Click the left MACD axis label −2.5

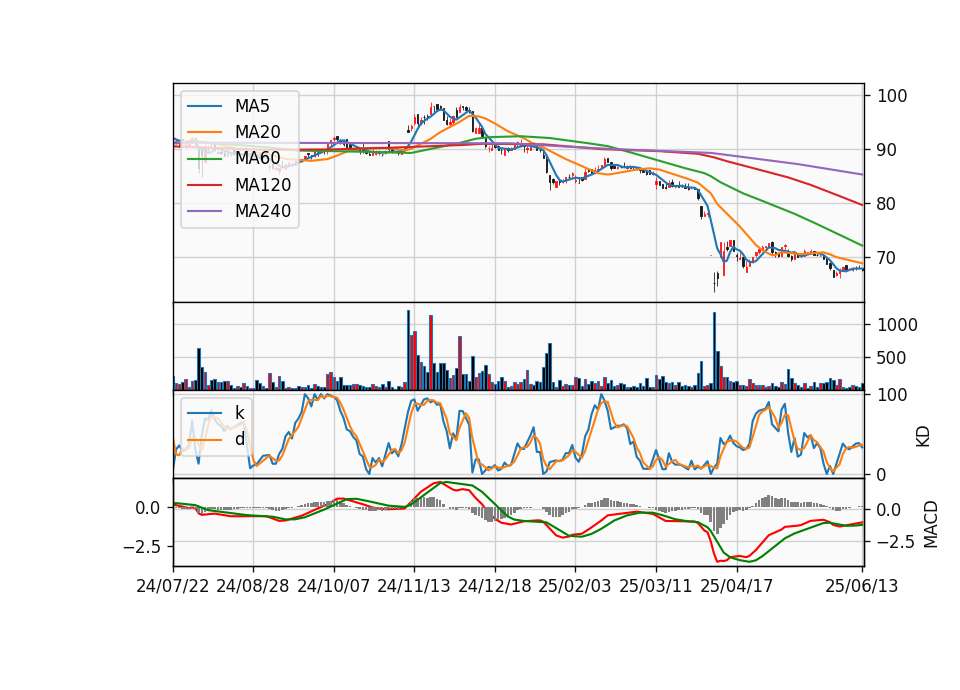(141, 546)
